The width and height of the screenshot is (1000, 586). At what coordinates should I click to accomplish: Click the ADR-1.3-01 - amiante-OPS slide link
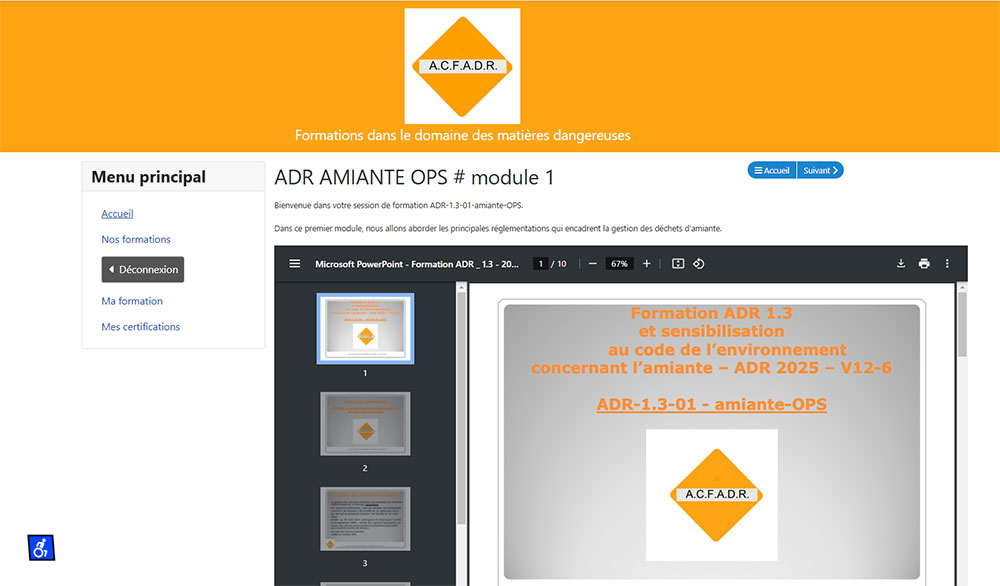(712, 404)
